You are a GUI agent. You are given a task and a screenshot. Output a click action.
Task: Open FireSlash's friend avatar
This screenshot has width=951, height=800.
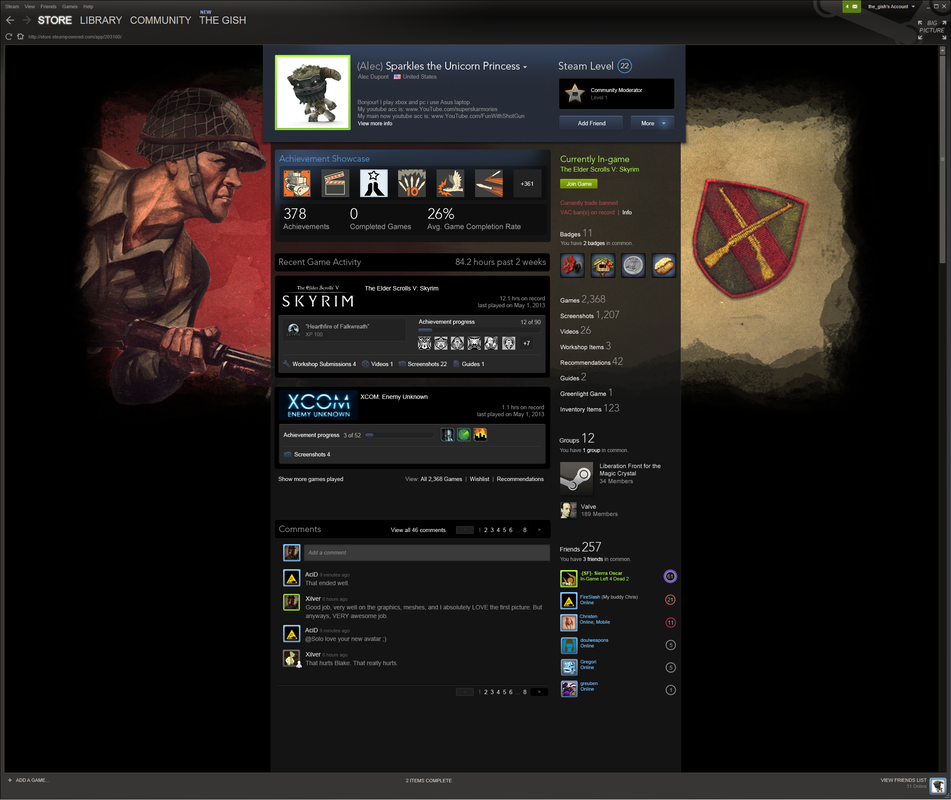coord(568,600)
